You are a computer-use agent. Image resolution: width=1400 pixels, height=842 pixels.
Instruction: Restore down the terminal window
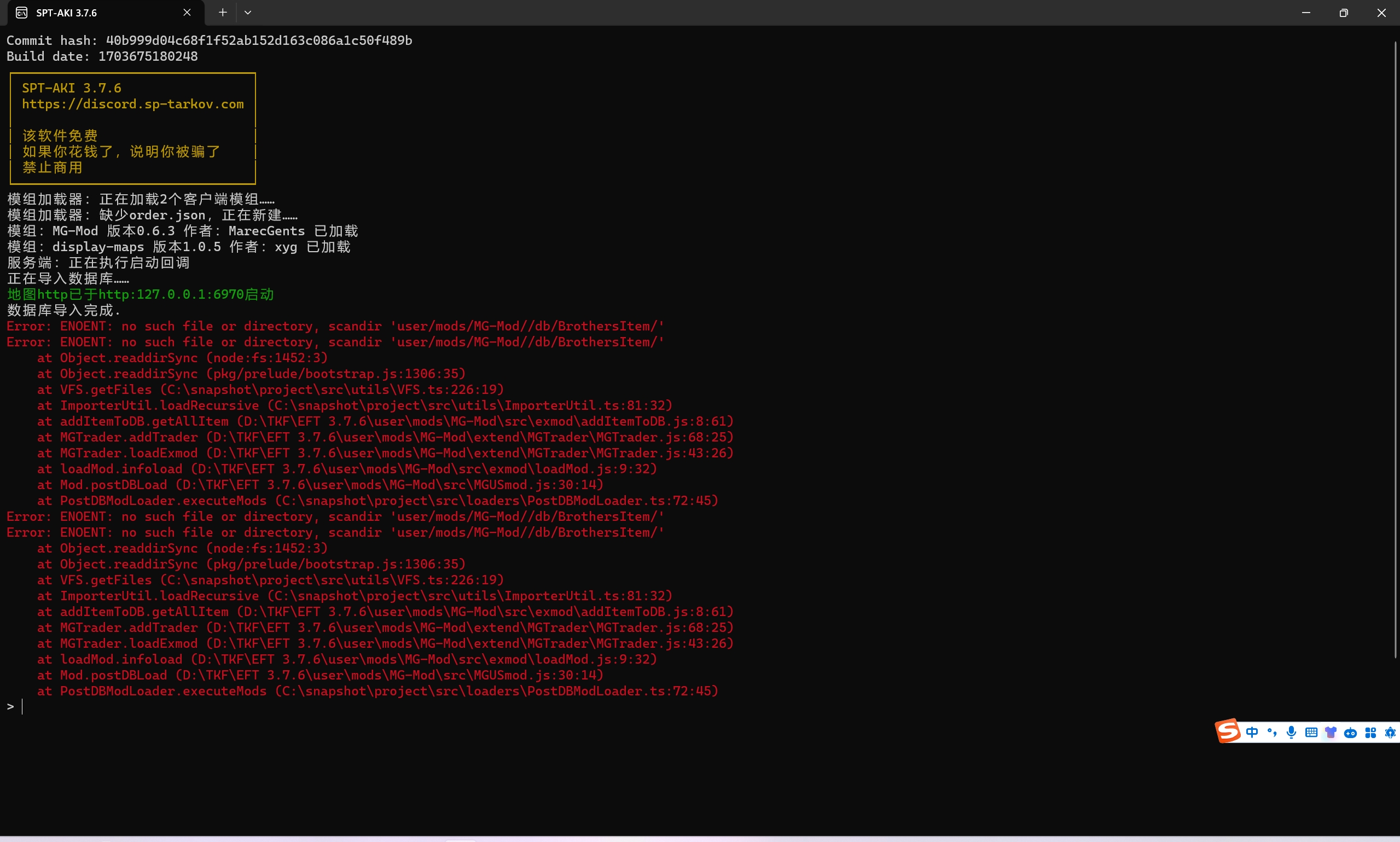pos(1343,13)
